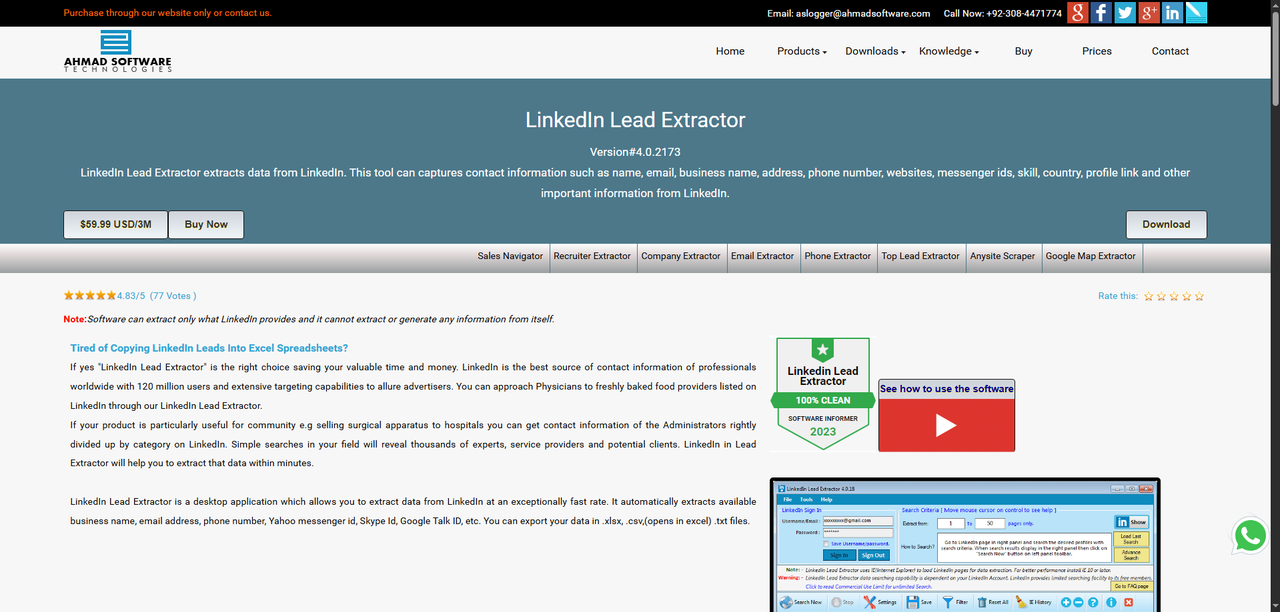
Task: Expand the Downloads dropdown menu
Action: point(875,51)
